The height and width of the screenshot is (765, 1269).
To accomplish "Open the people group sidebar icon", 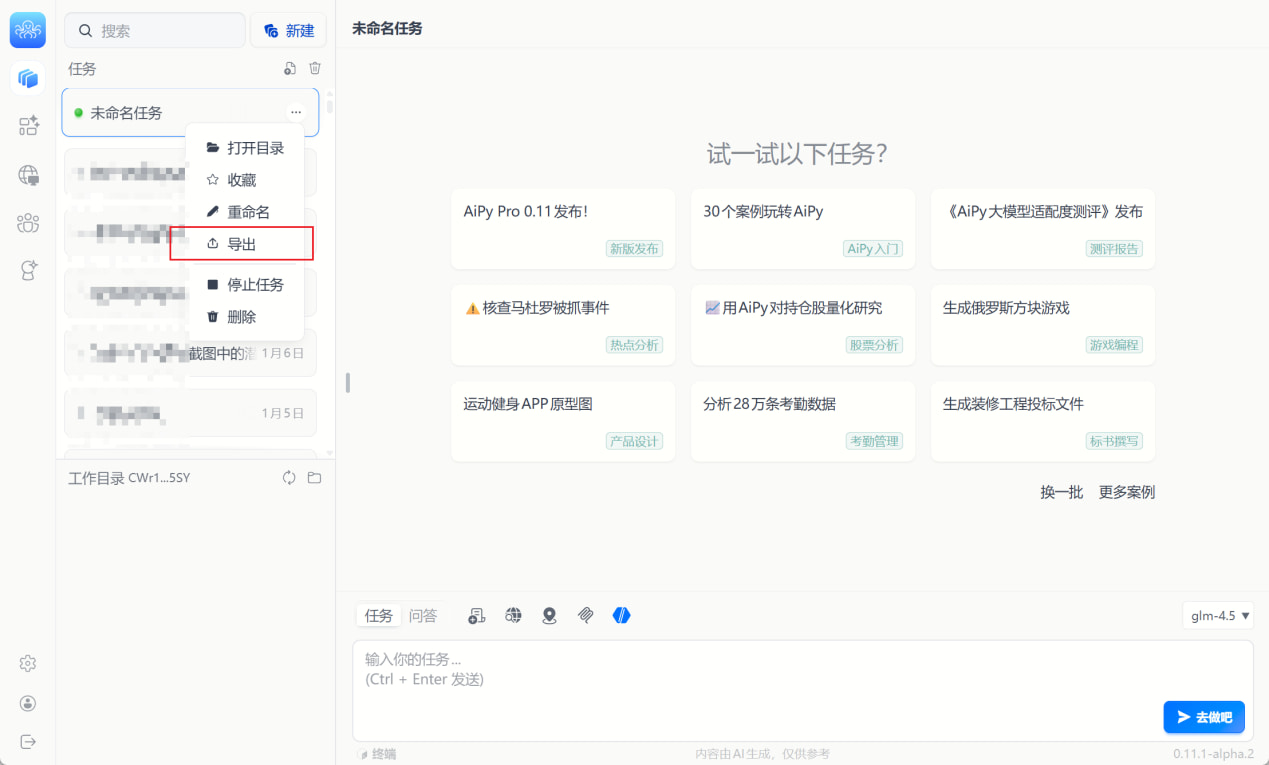I will point(28,223).
